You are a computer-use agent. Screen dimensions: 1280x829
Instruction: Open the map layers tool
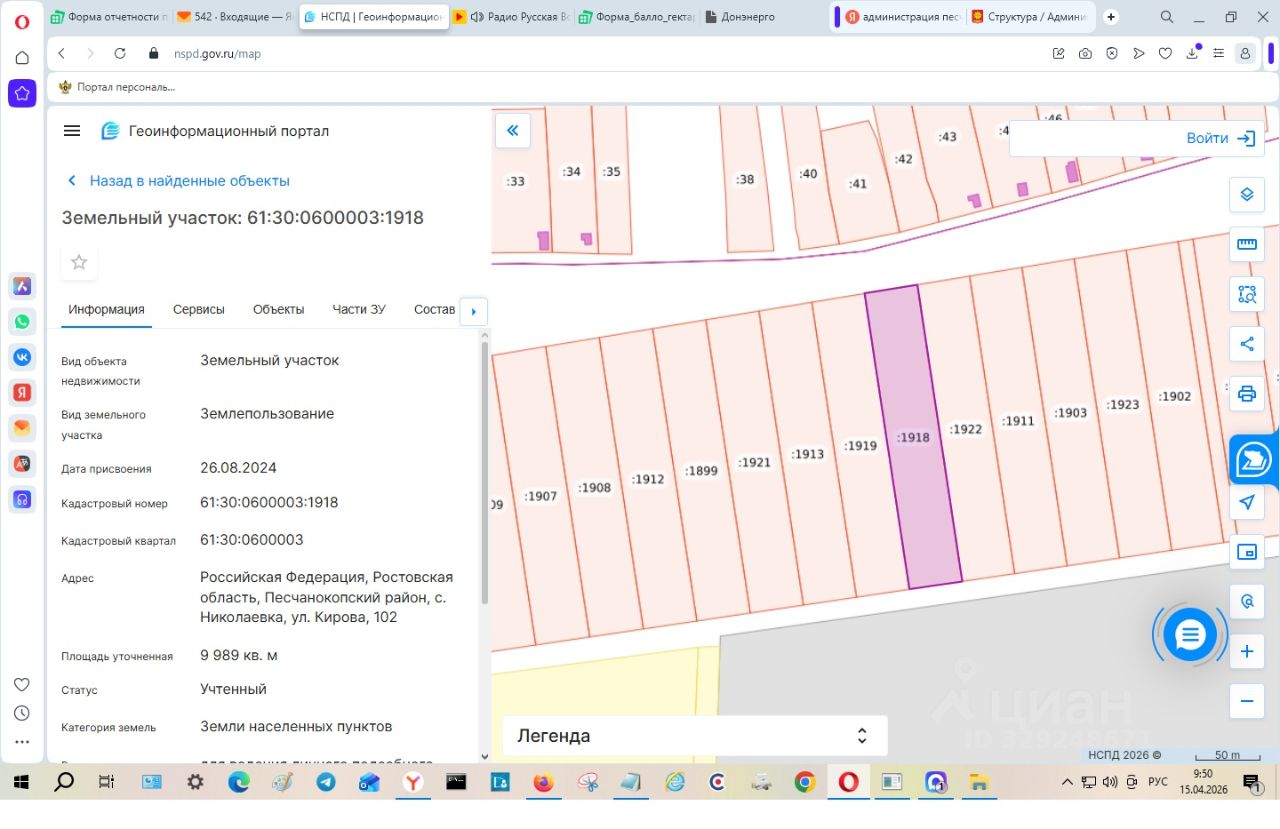click(1247, 194)
